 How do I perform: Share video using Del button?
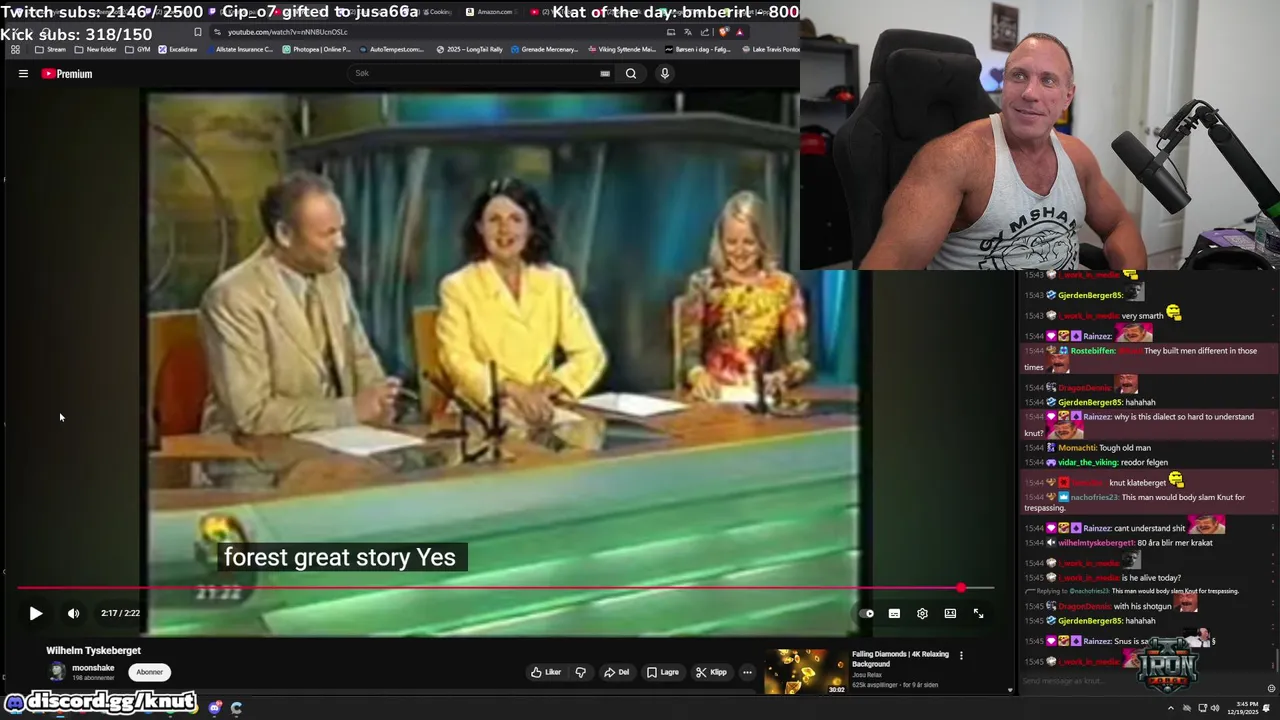point(616,672)
